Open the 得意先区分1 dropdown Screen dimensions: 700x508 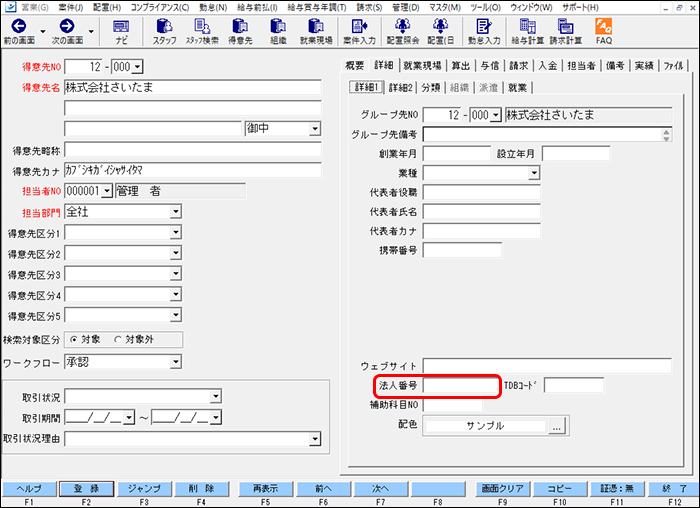pos(176,232)
